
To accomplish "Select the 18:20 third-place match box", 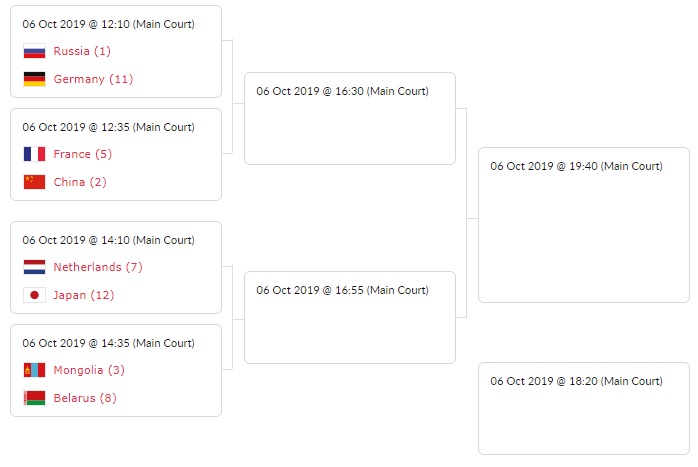I will pyautogui.click(x=583, y=408).
